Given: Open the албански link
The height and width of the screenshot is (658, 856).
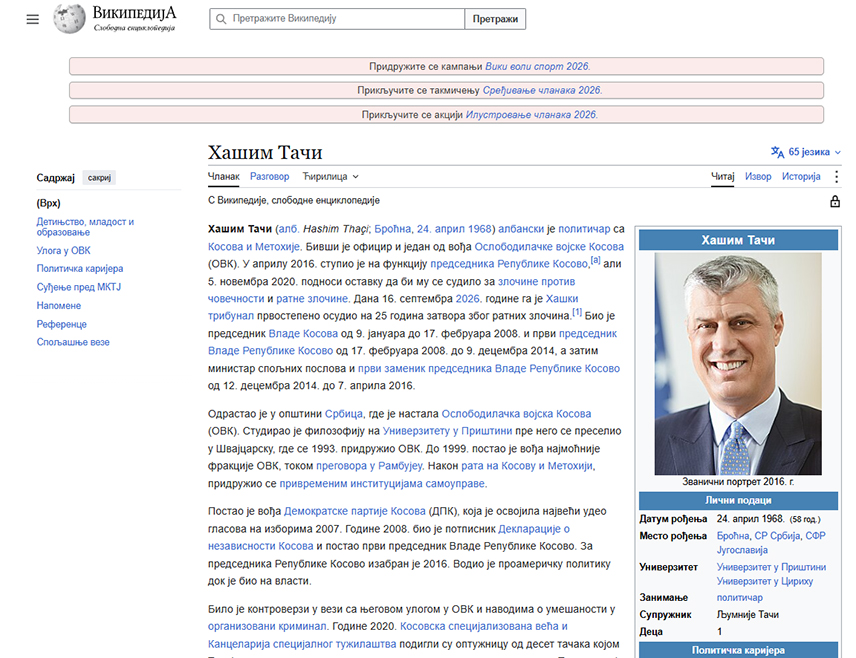Looking at the screenshot, I should click(x=521, y=229).
